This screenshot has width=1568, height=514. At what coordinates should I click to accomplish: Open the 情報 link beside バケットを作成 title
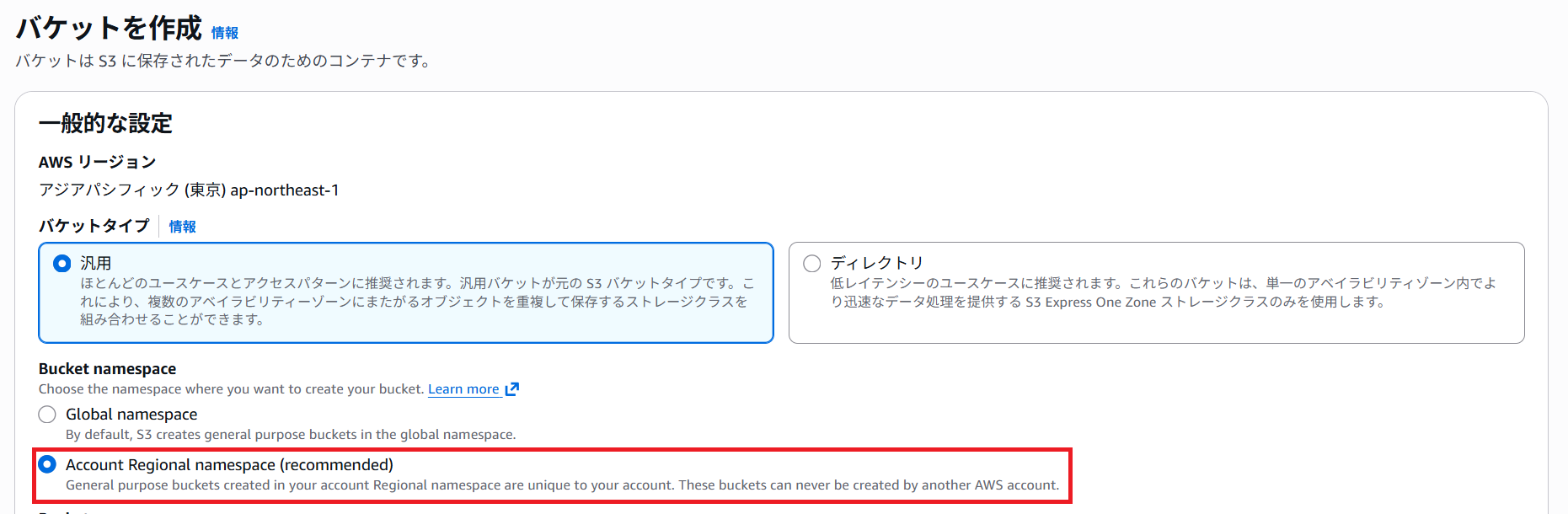[224, 33]
